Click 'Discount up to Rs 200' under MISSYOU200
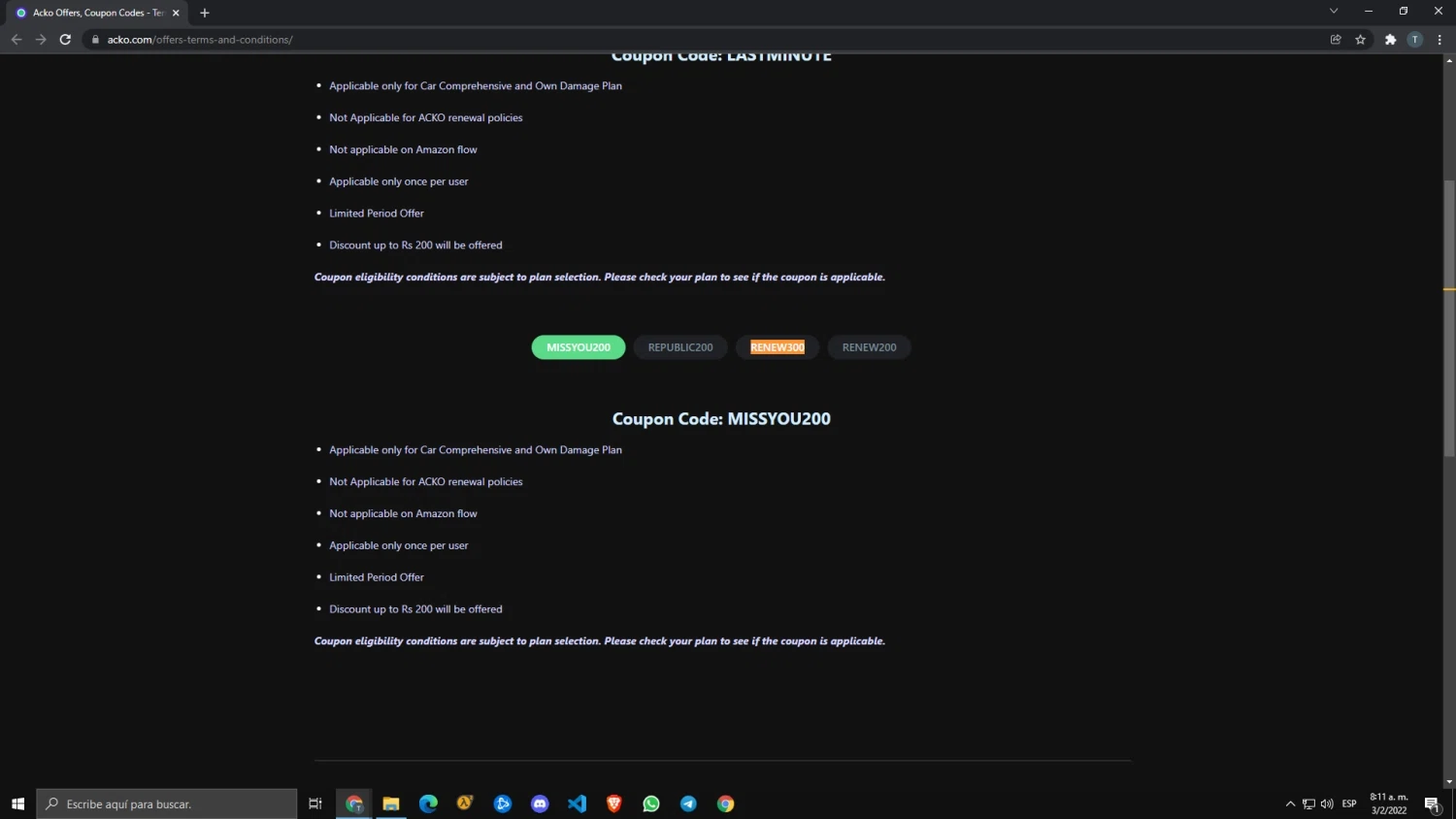 (x=415, y=609)
